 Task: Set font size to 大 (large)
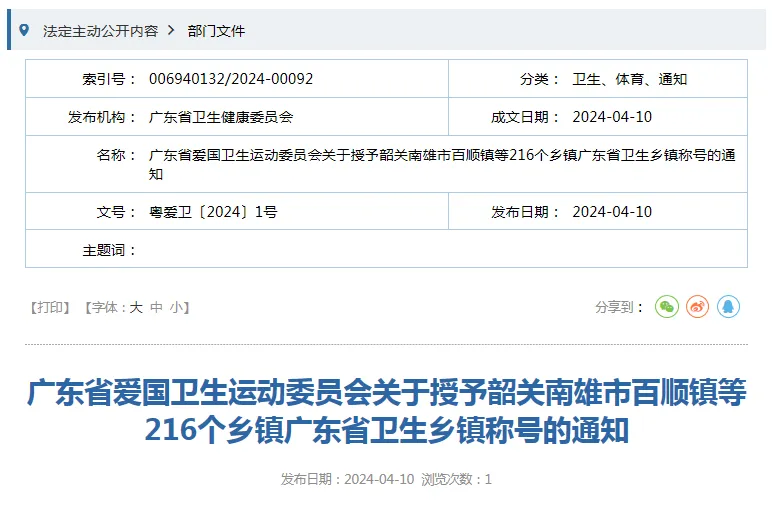136,308
